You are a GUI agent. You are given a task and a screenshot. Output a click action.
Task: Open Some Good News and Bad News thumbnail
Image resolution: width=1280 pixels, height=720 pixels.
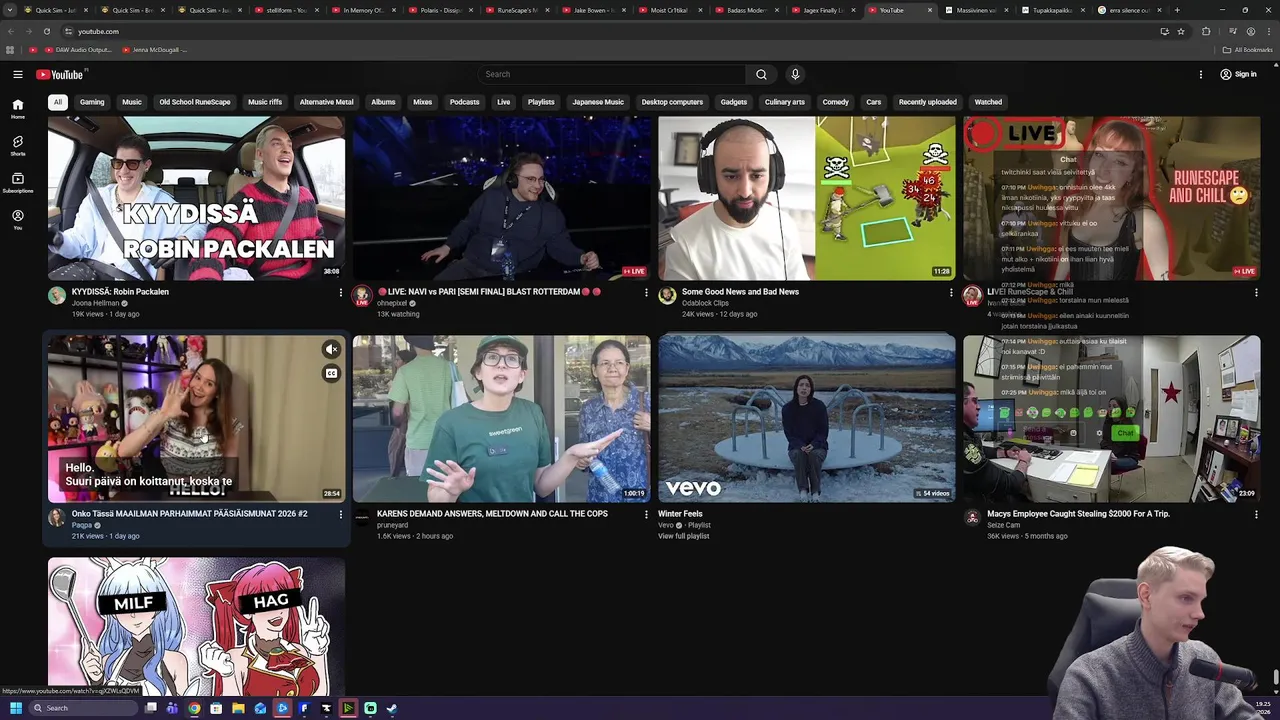(x=807, y=198)
